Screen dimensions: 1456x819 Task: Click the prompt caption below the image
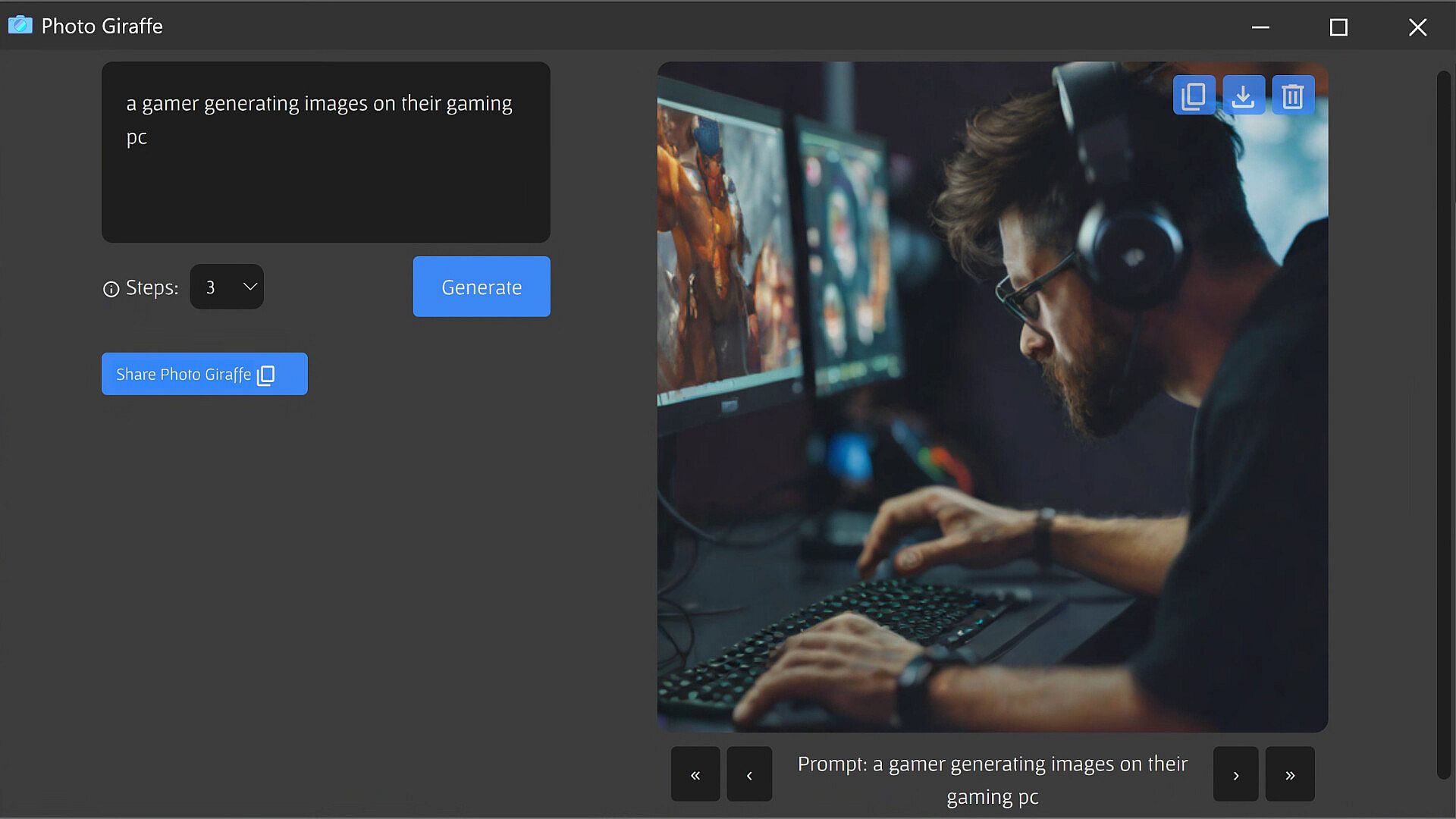click(992, 780)
